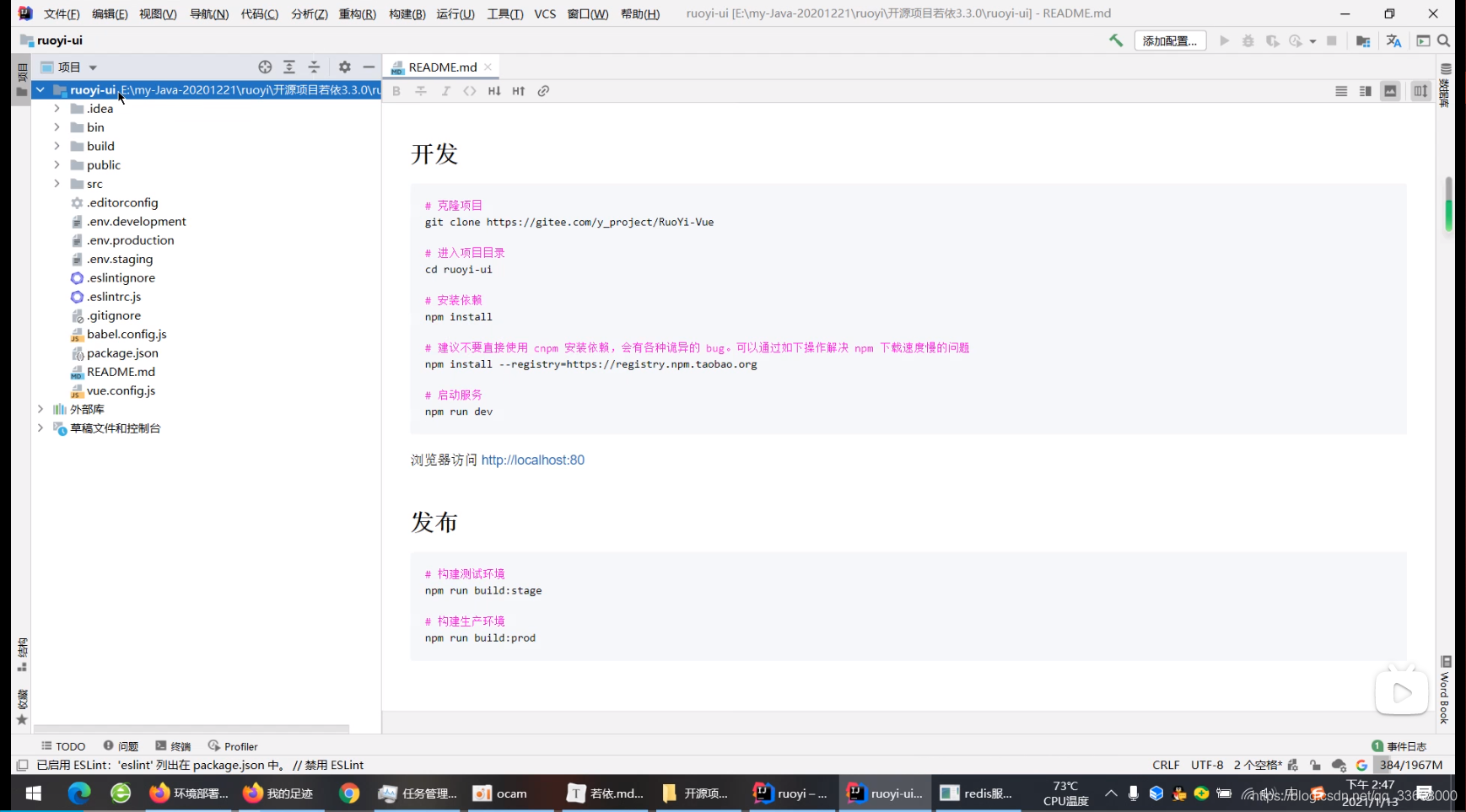Open the 文件(F) menu
Viewport: 1466px width, 812px height.
coord(62,13)
